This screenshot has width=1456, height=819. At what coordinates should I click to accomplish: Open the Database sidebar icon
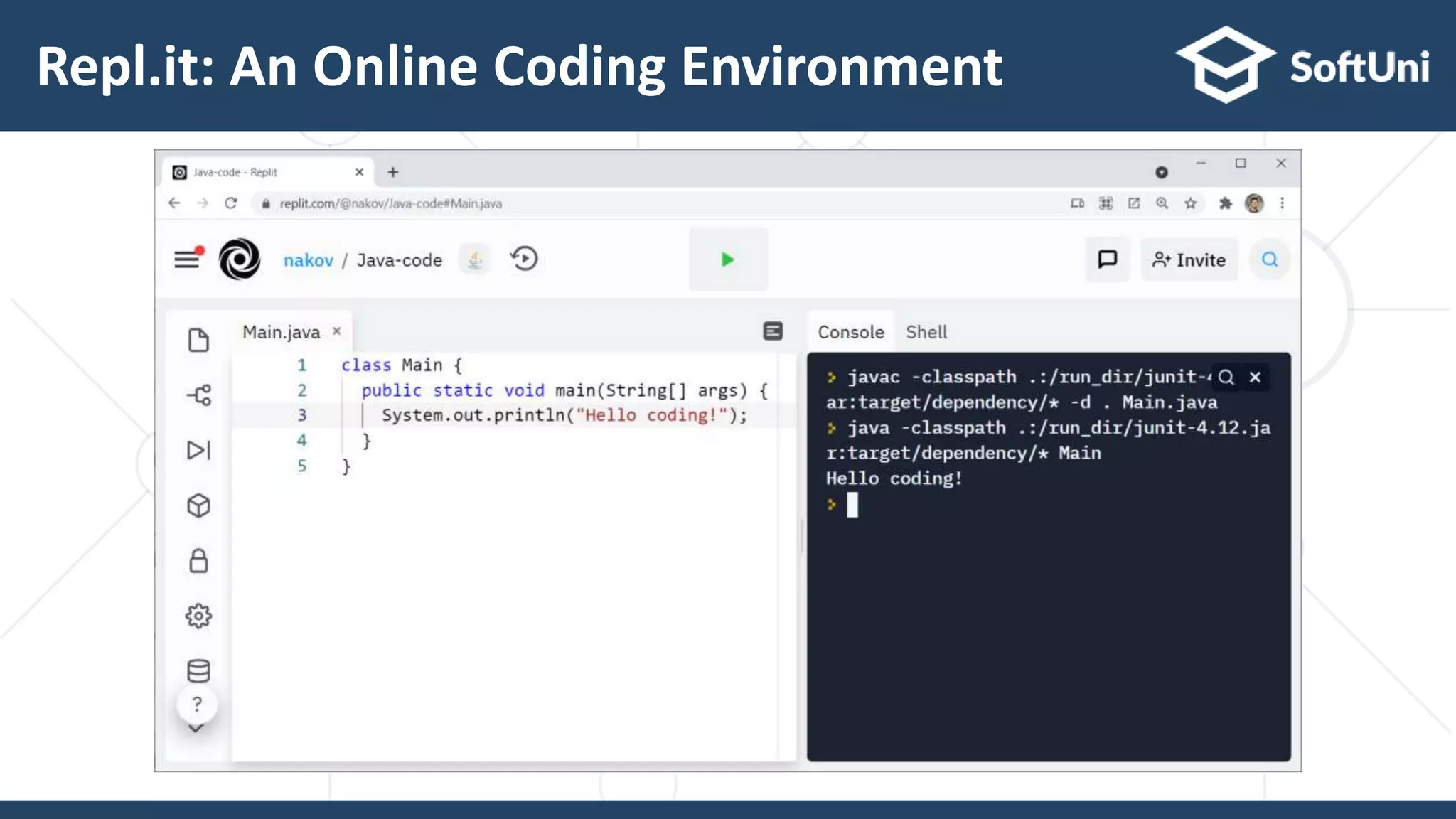pos(198,670)
